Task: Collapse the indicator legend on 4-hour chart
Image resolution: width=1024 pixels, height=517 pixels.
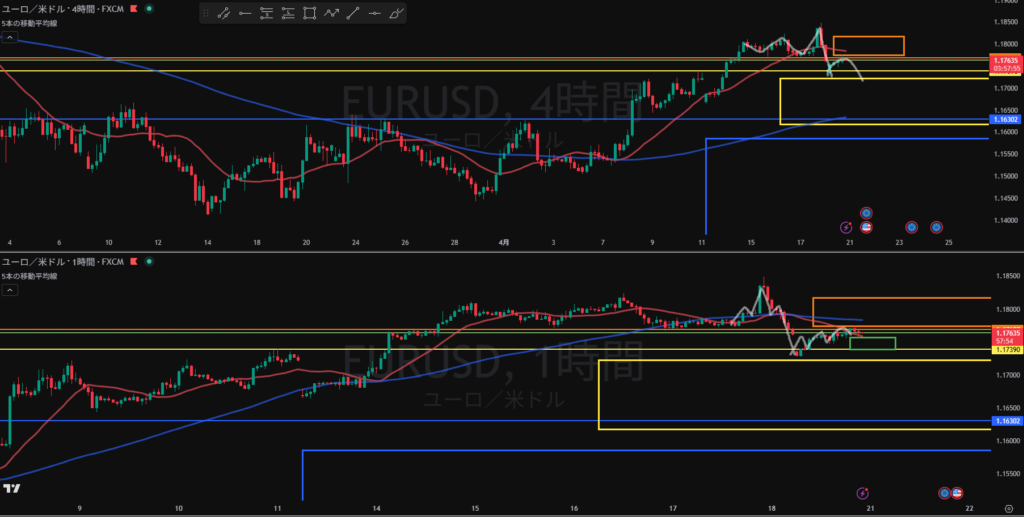Action: pyautogui.click(x=9, y=37)
